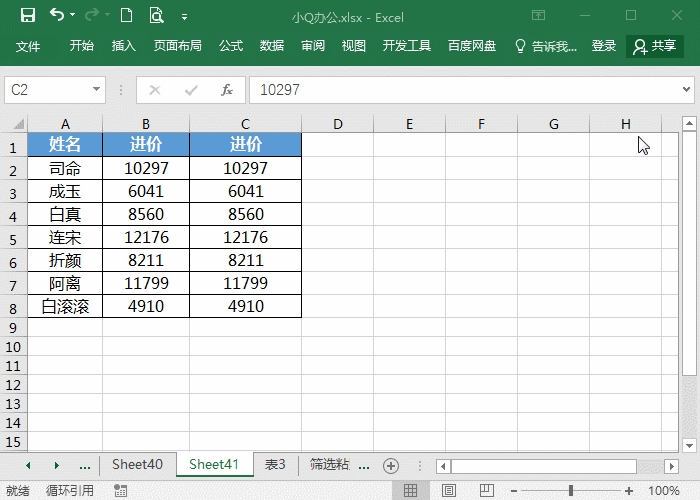Click the zoom slider handle
Screen dimensions: 700x500
[x=571, y=491]
